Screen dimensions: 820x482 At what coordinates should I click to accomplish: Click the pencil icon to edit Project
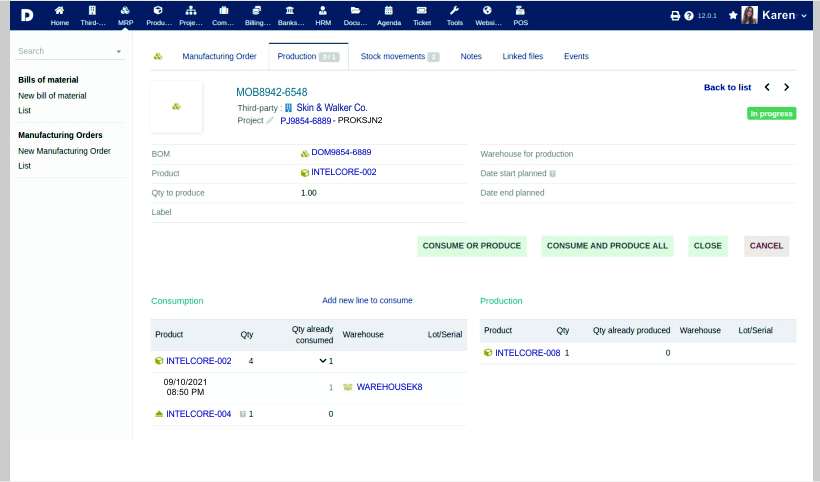coord(270,120)
